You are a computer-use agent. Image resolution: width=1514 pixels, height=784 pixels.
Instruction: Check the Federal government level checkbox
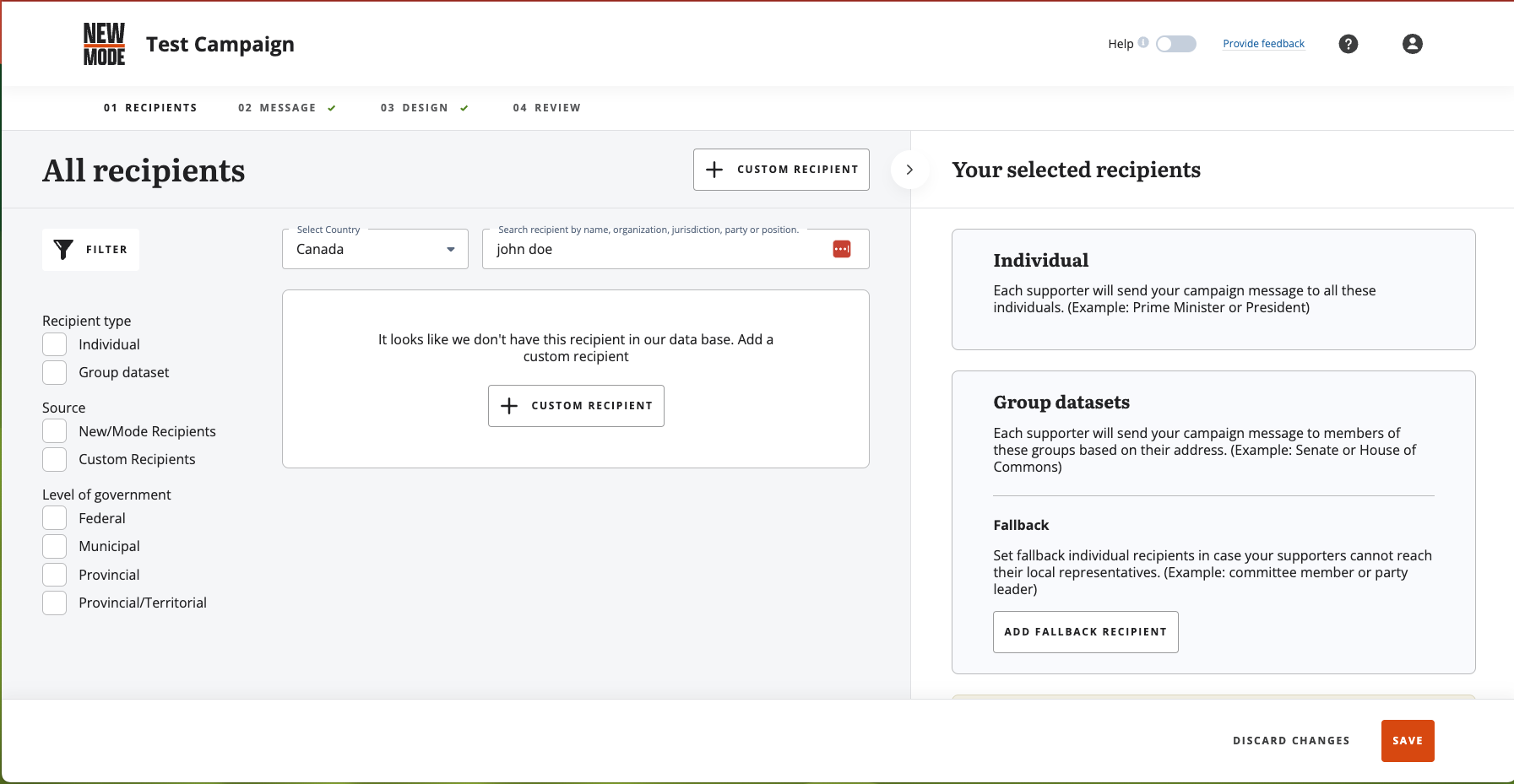click(x=55, y=518)
